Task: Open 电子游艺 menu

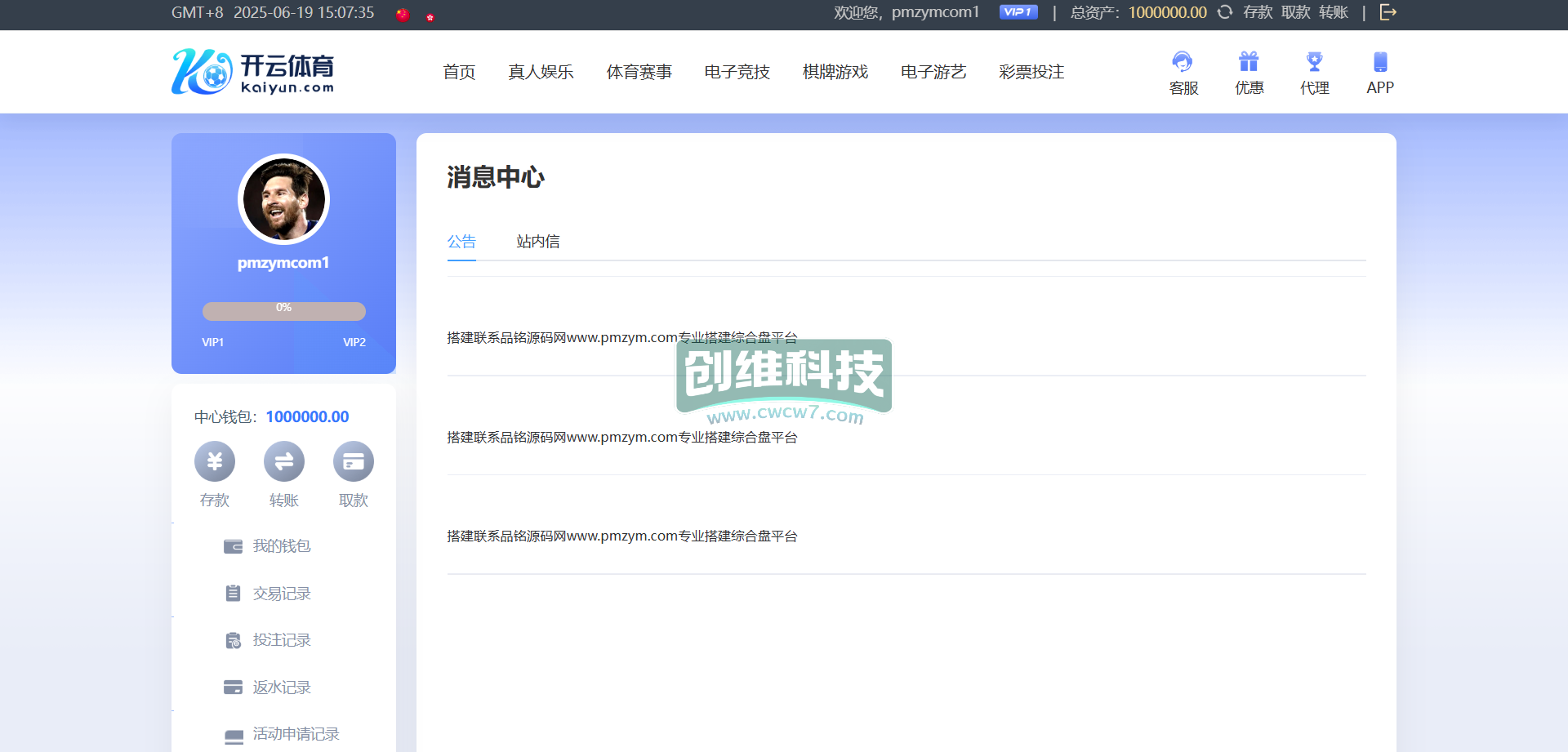Action: pos(933,72)
